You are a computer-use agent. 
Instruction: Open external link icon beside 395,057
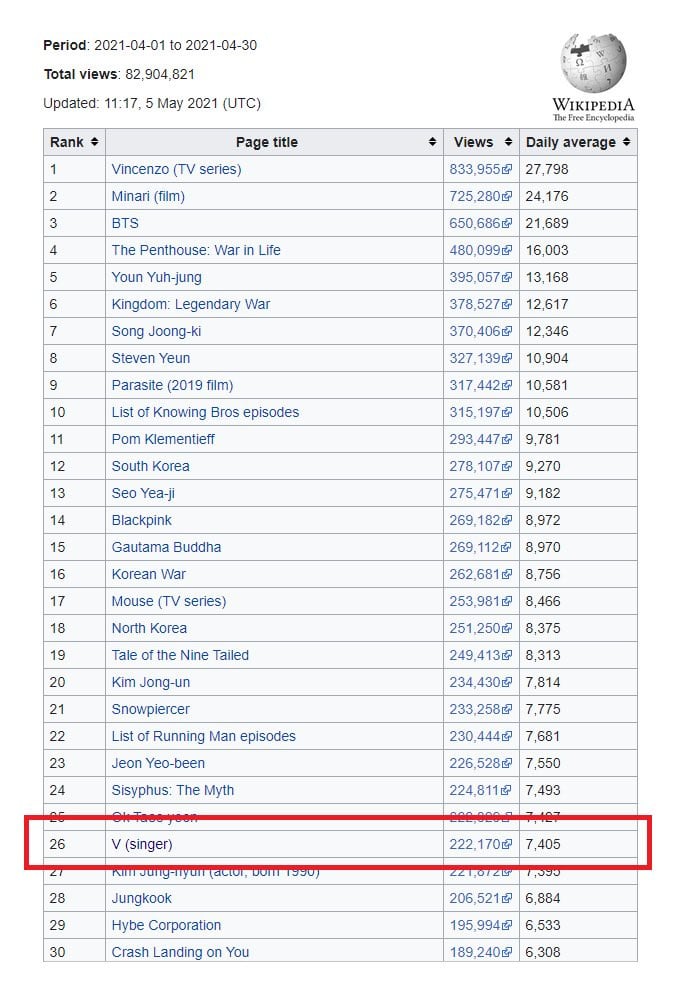pyautogui.click(x=507, y=278)
